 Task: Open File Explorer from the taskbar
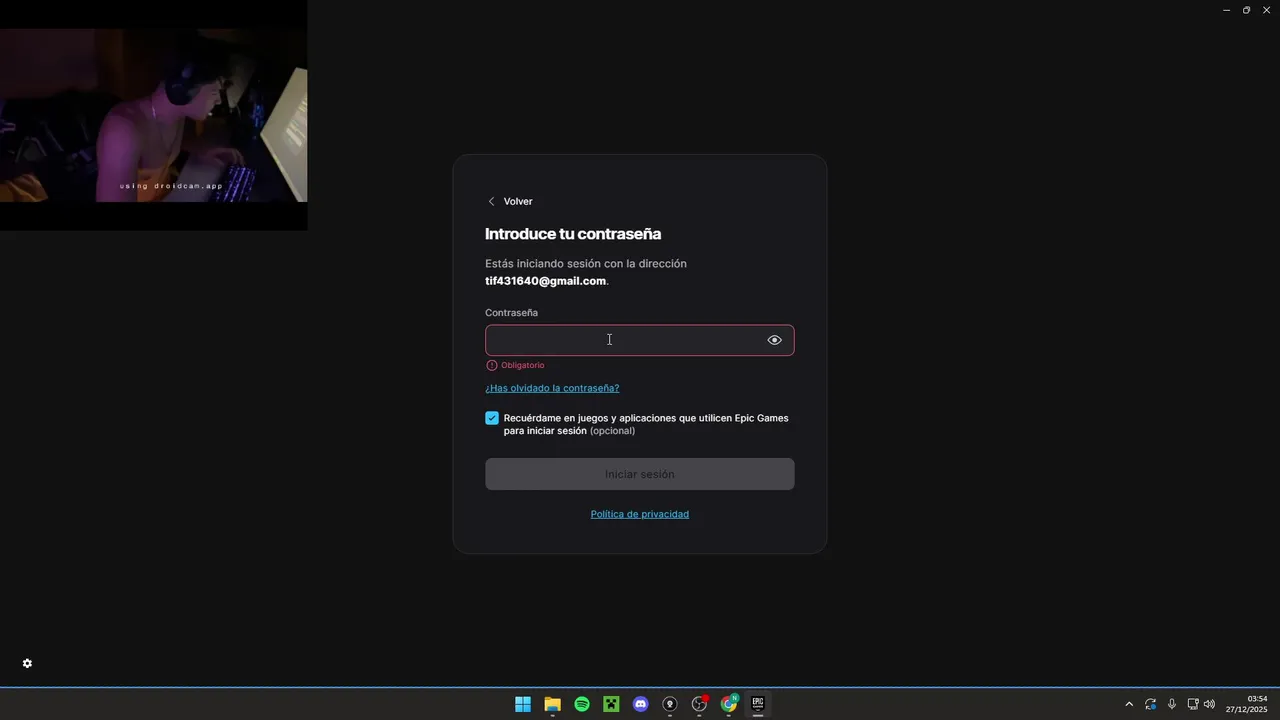(552, 704)
